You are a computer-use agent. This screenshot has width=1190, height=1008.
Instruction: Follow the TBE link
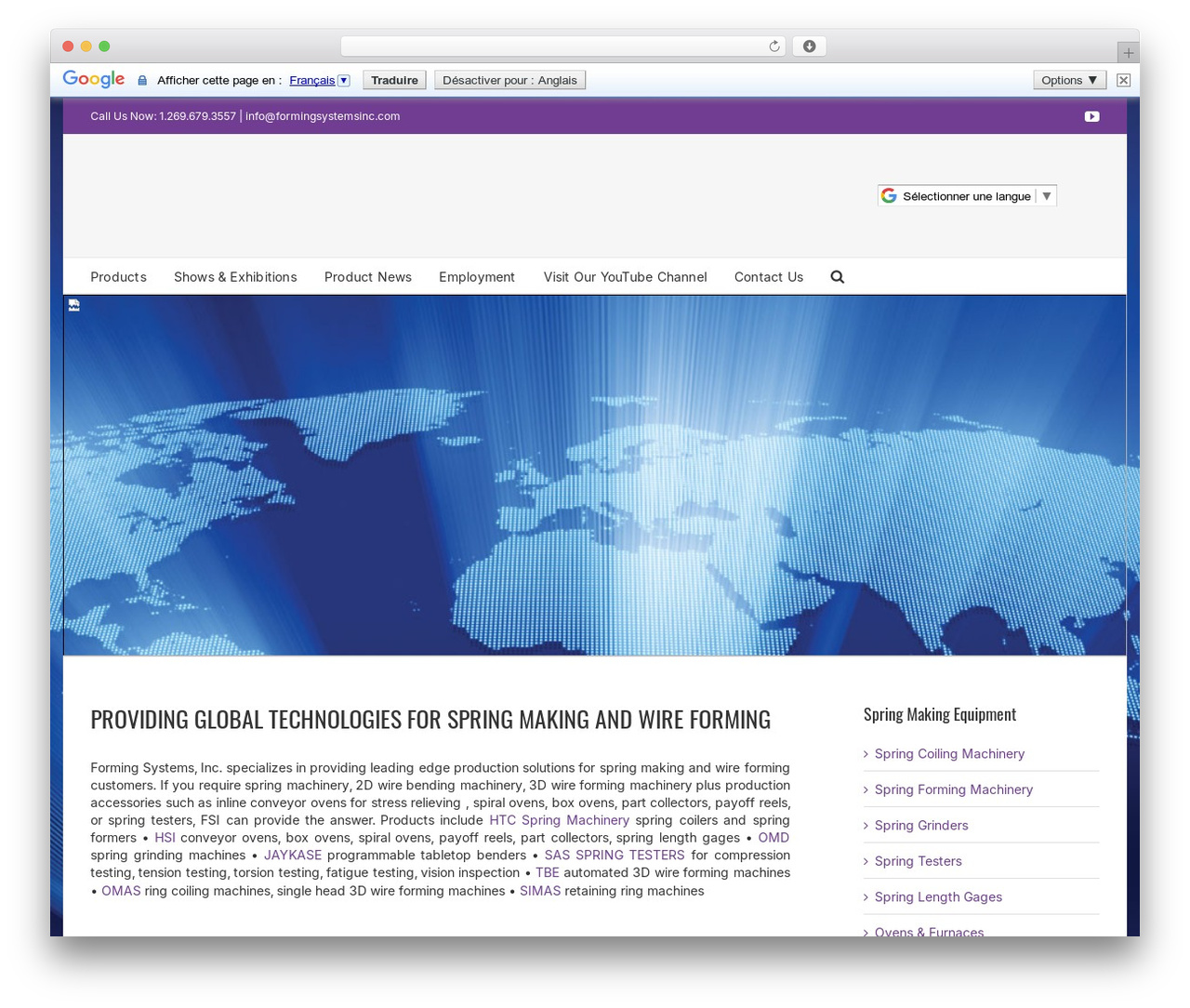(x=548, y=872)
